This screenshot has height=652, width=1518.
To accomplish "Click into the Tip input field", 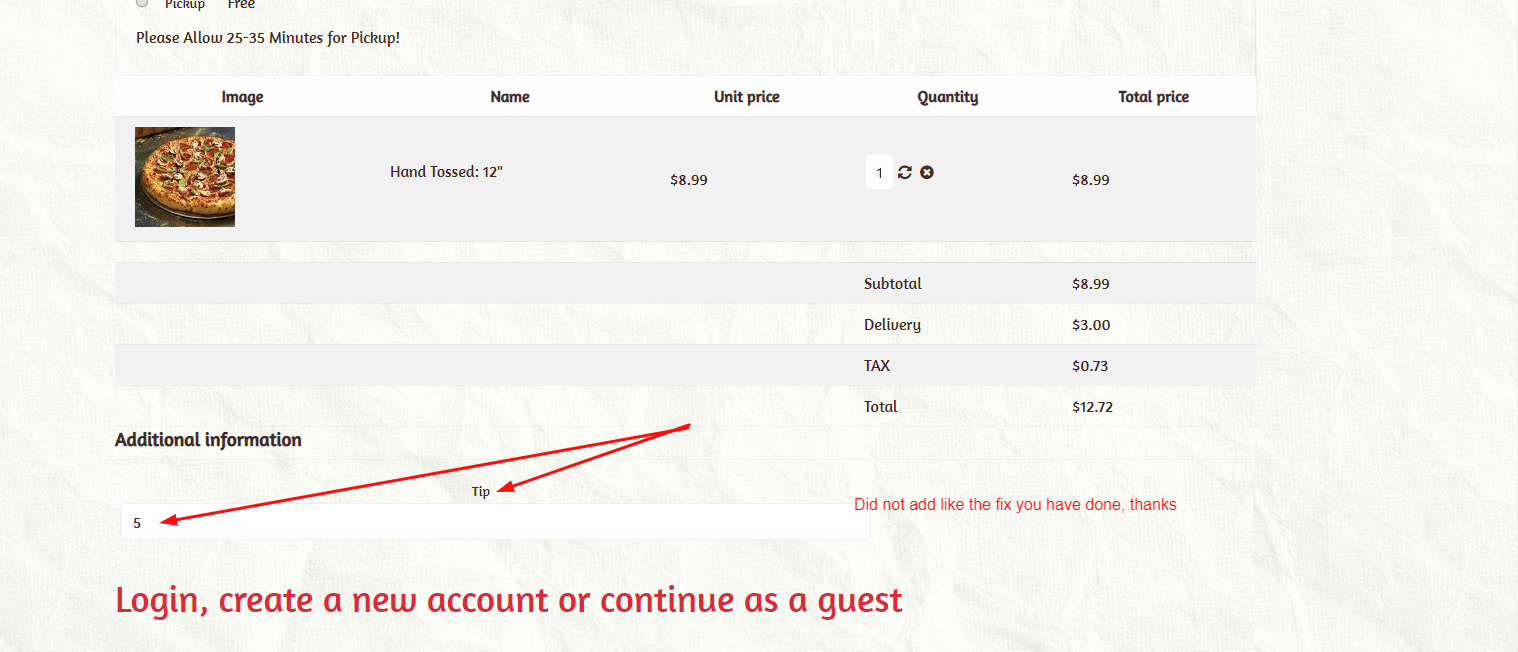I will coord(495,522).
